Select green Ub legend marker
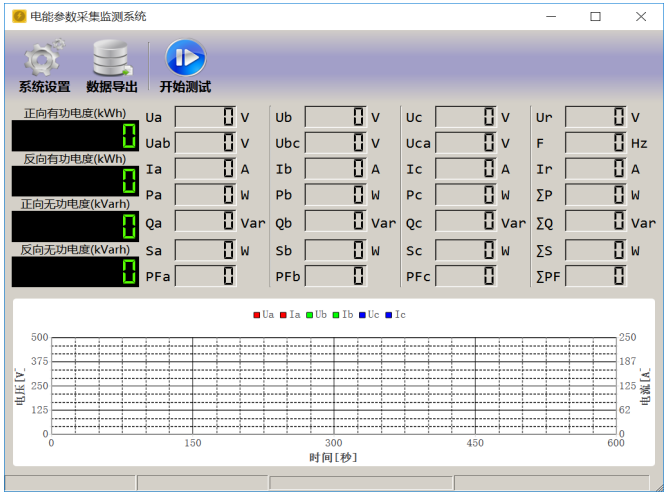668x495 pixels. [x=310, y=315]
